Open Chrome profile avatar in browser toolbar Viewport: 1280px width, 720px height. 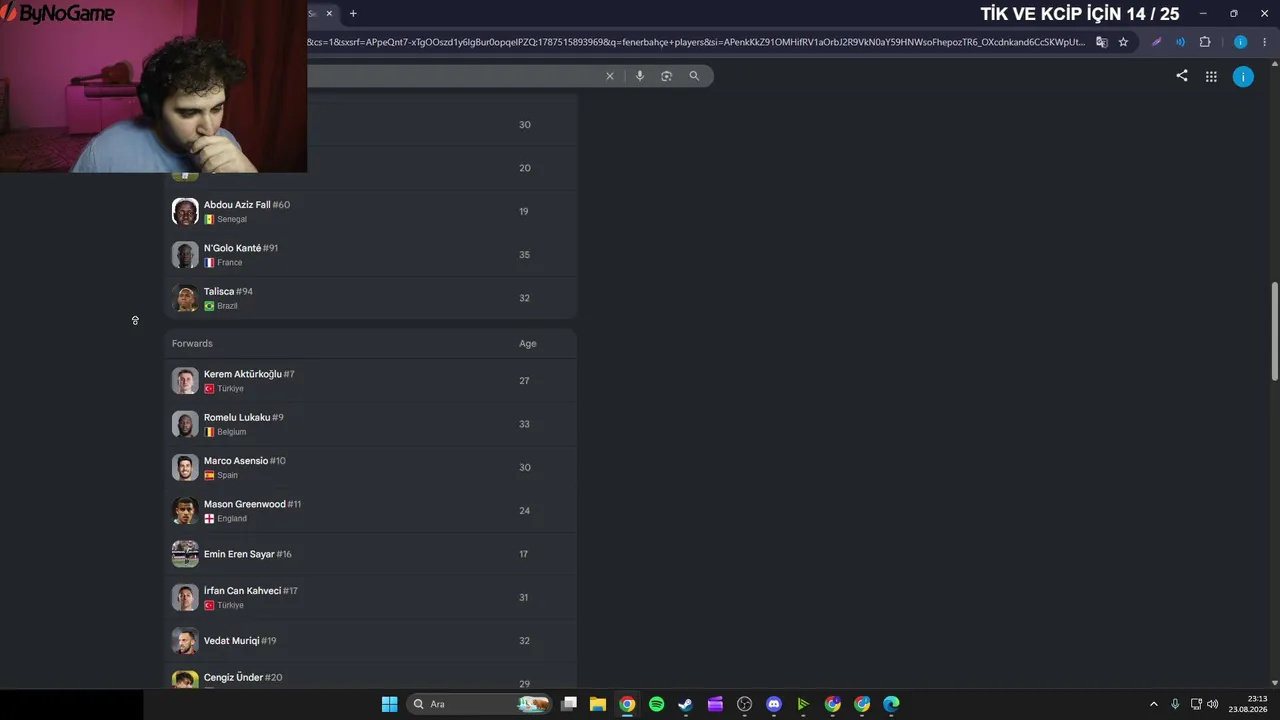tap(1241, 42)
